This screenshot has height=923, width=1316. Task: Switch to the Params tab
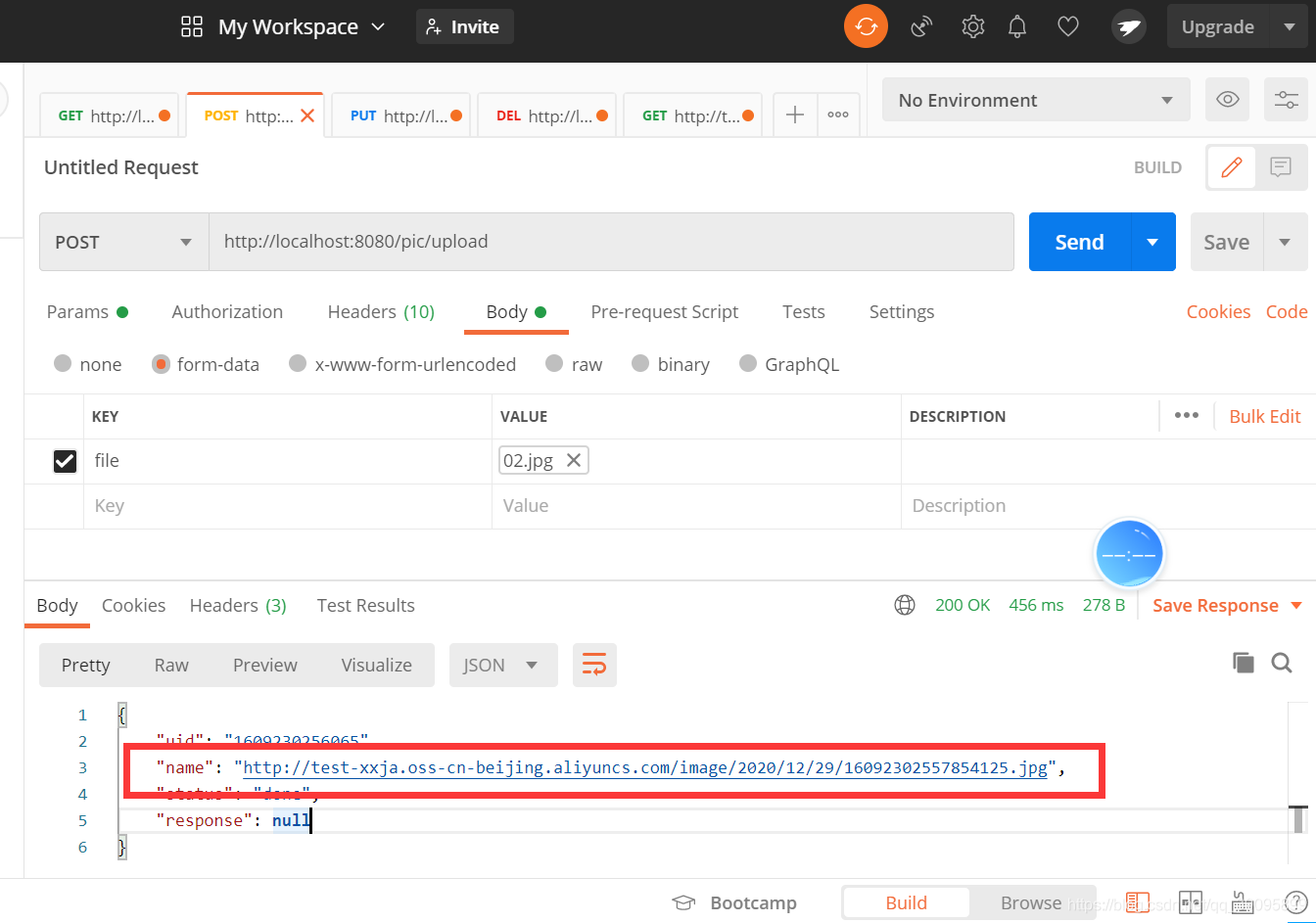click(87, 311)
